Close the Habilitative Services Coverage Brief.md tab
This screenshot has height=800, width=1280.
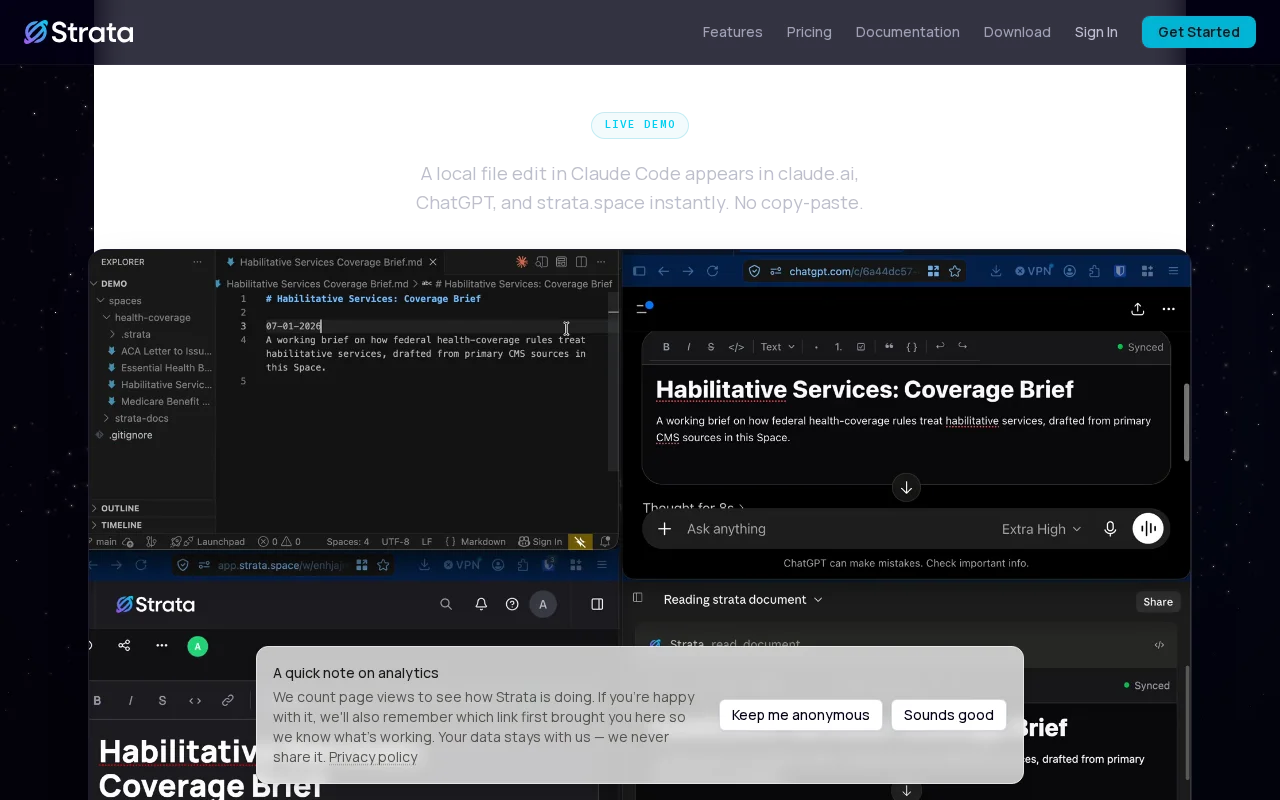coord(433,262)
